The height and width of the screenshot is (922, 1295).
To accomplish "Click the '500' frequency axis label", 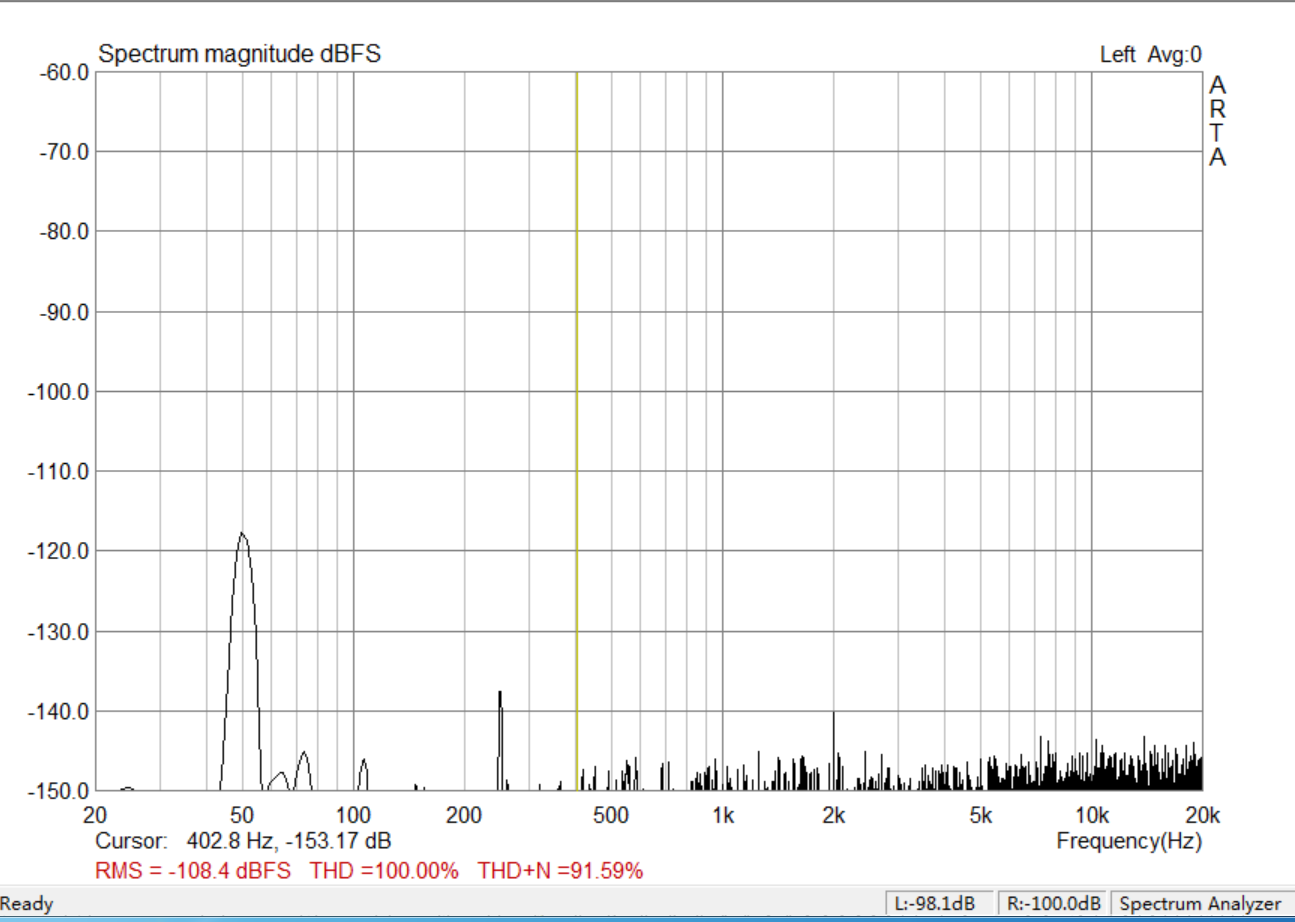I will pos(611,815).
